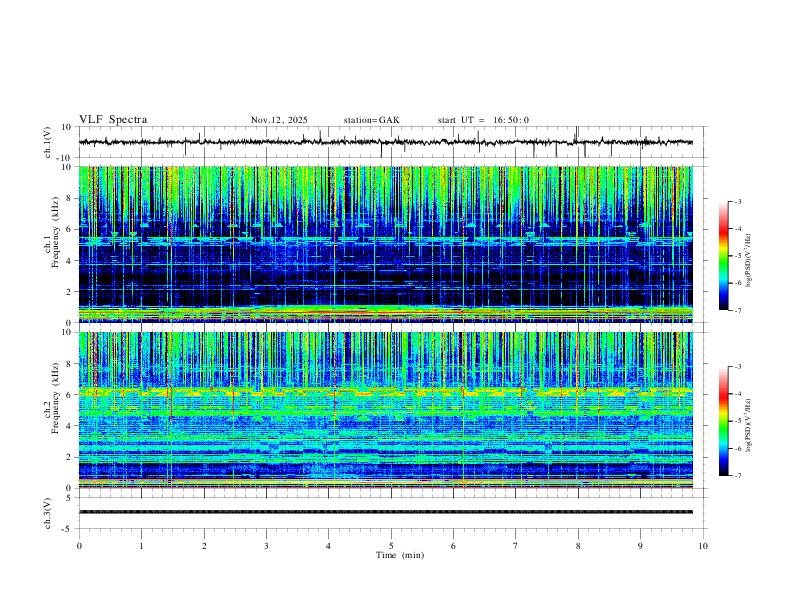Click time axis tick label '8'
Screen dimensions: 792x612
click(x=578, y=546)
